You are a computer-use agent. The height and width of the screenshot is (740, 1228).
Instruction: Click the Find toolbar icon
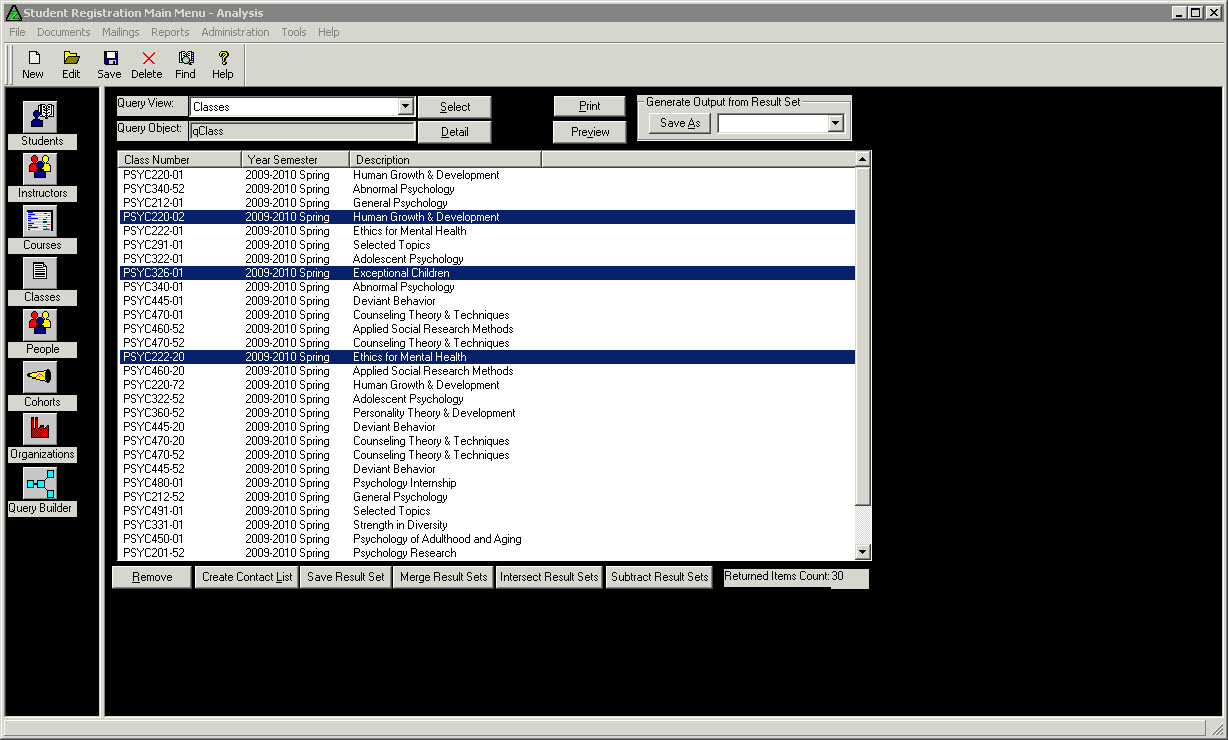click(185, 65)
